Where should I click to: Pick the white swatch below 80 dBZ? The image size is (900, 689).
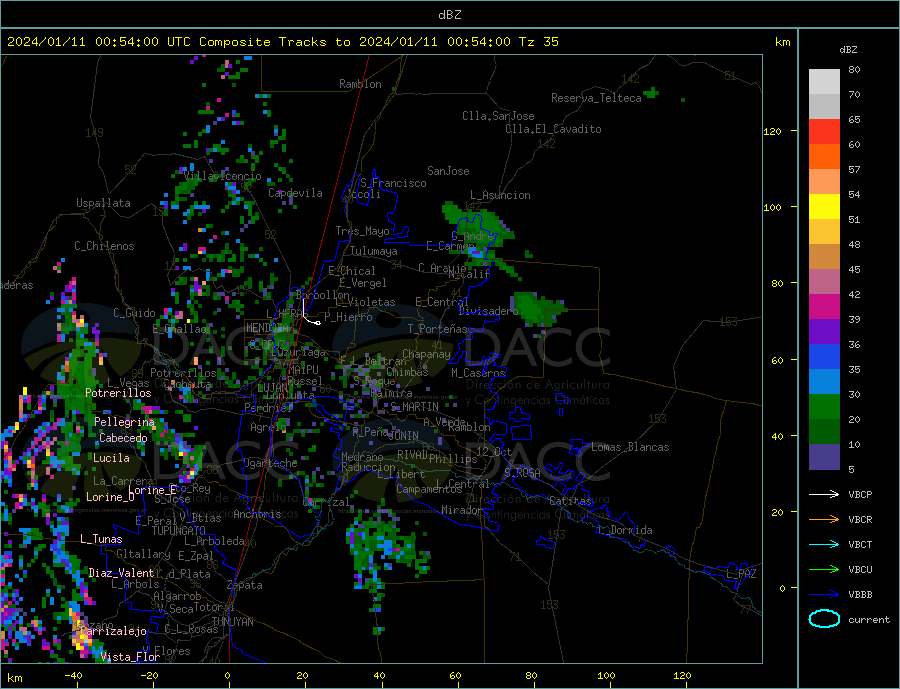[824, 82]
